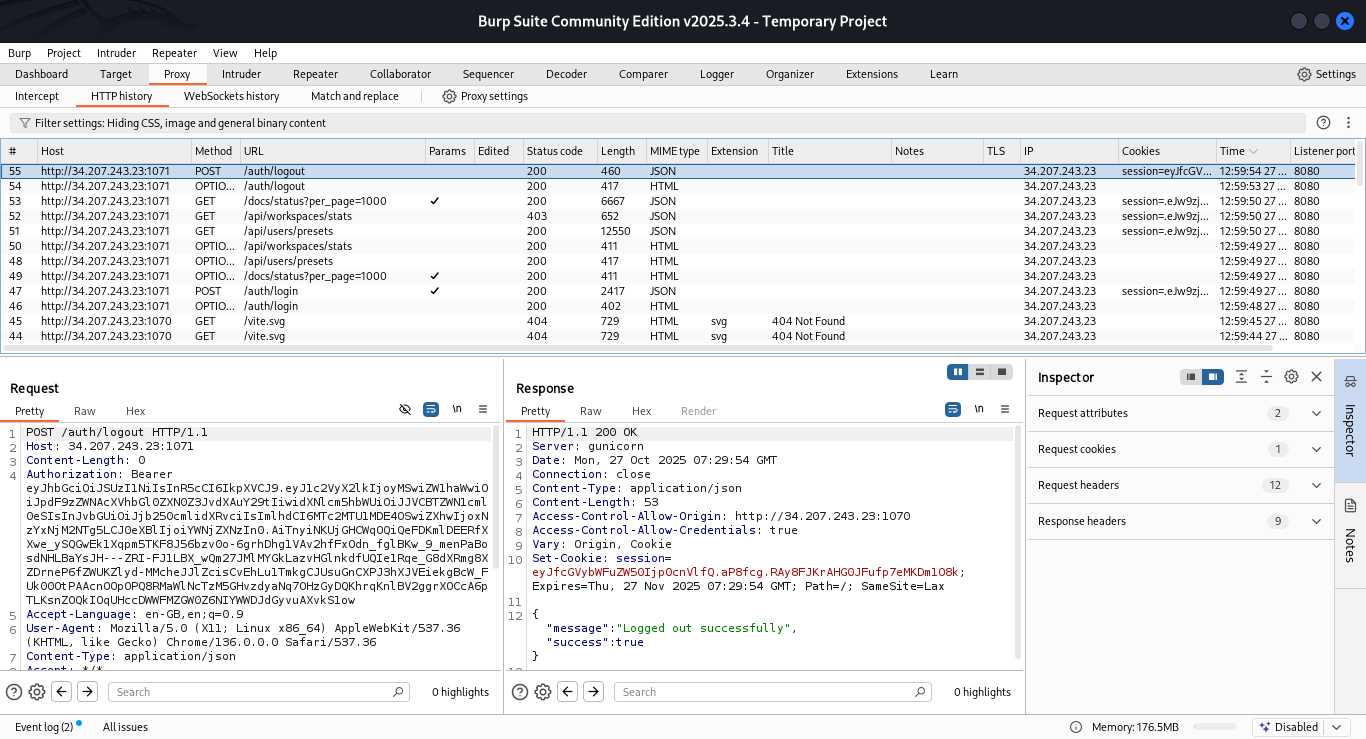Click the Response search field
Image resolution: width=1366 pixels, height=739 pixels.
click(774, 692)
